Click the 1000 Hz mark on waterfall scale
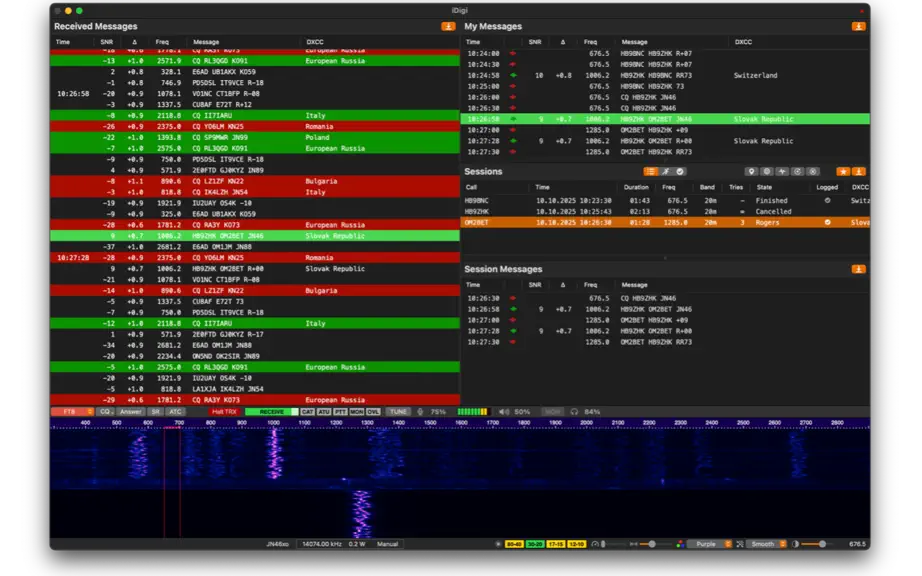The width and height of the screenshot is (922, 576). click(273, 423)
